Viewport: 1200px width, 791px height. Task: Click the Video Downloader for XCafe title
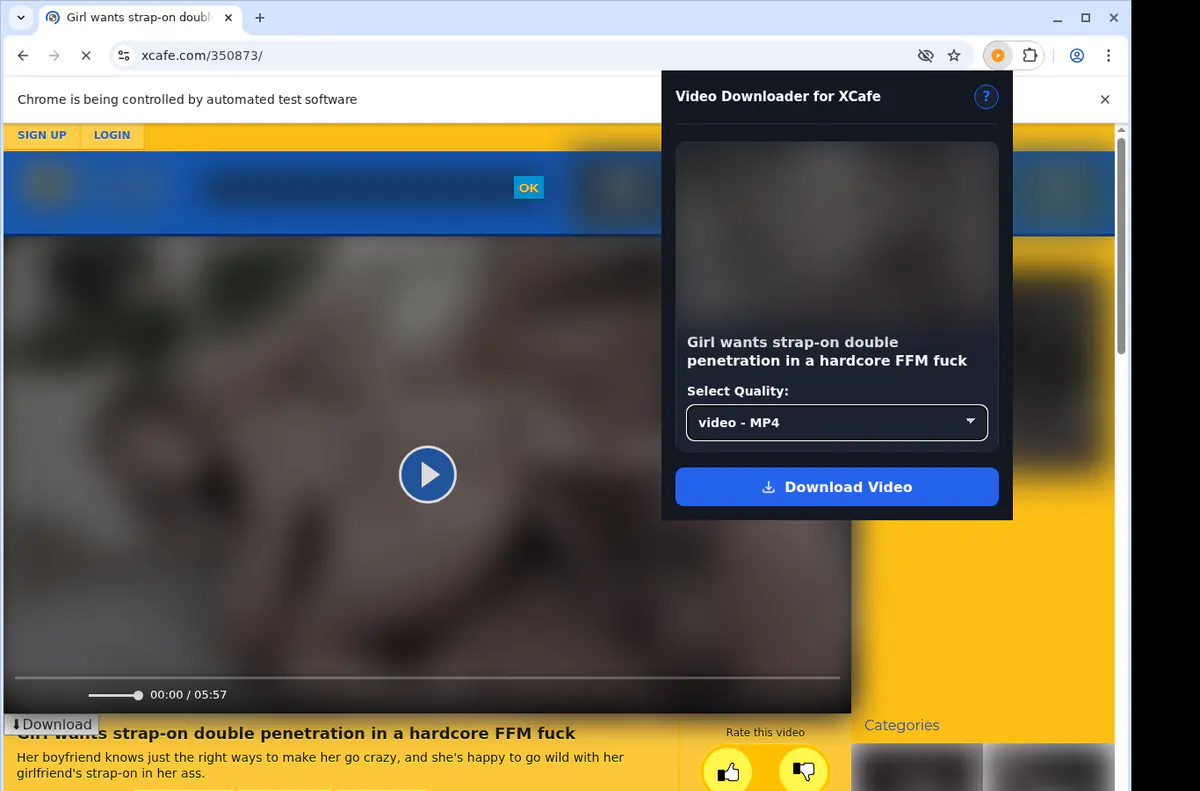click(x=778, y=96)
